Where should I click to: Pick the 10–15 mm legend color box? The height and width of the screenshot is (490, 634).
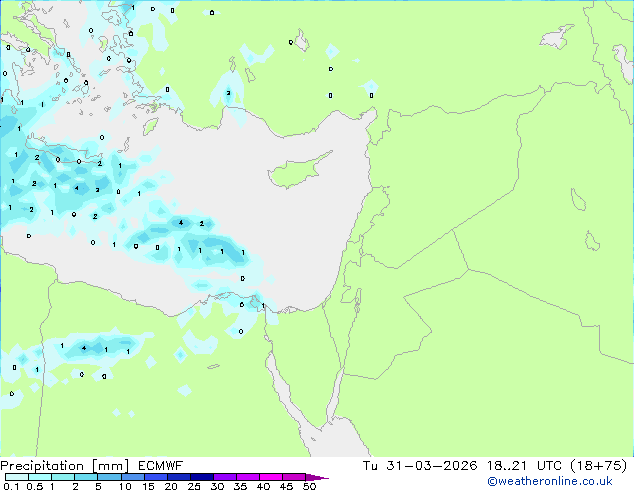click(133, 477)
